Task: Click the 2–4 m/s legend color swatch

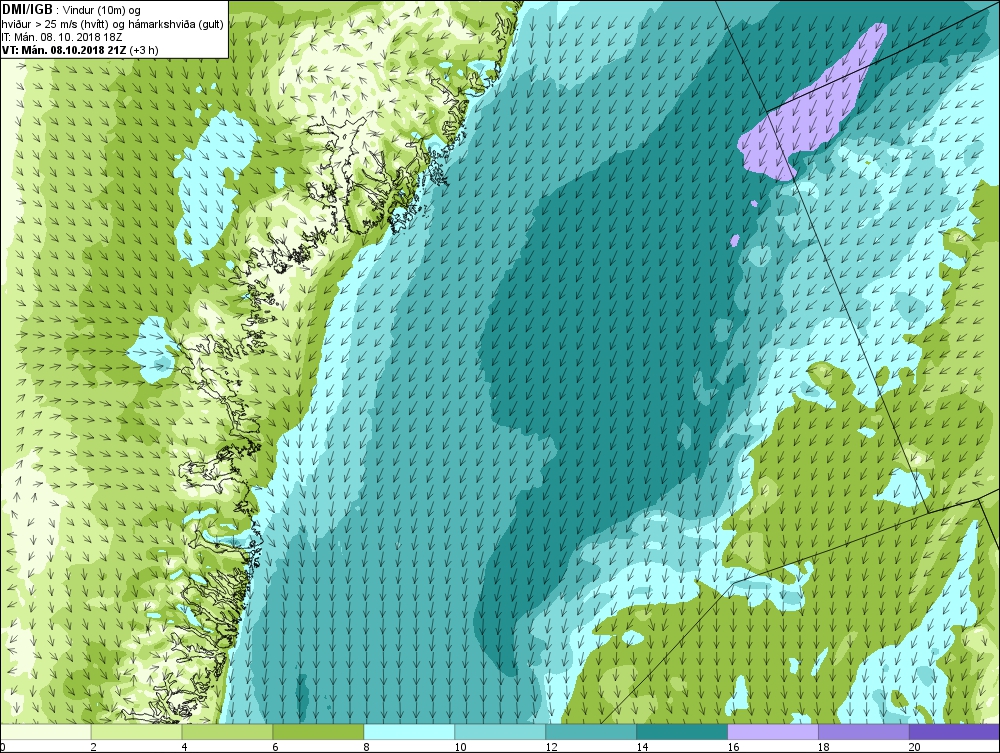Action: pos(136,732)
